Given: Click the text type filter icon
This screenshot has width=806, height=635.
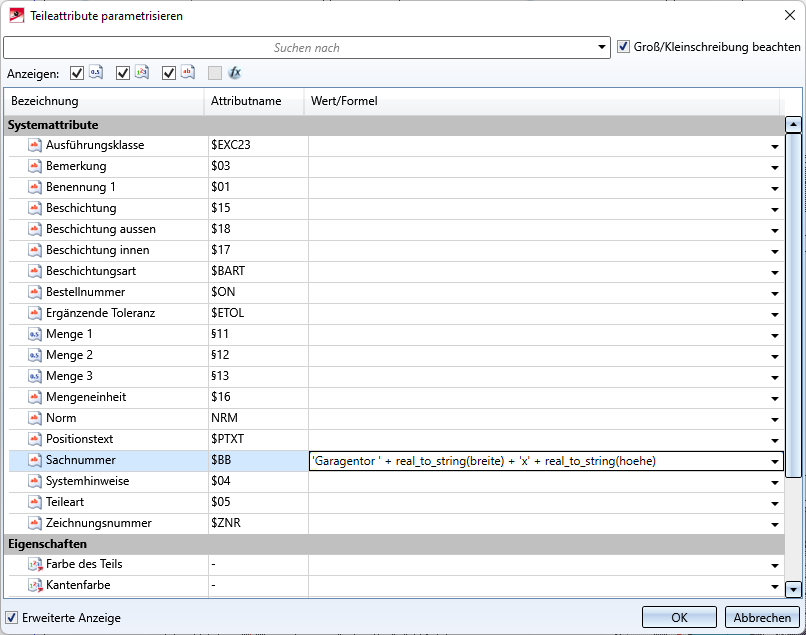Looking at the screenshot, I should (187, 73).
